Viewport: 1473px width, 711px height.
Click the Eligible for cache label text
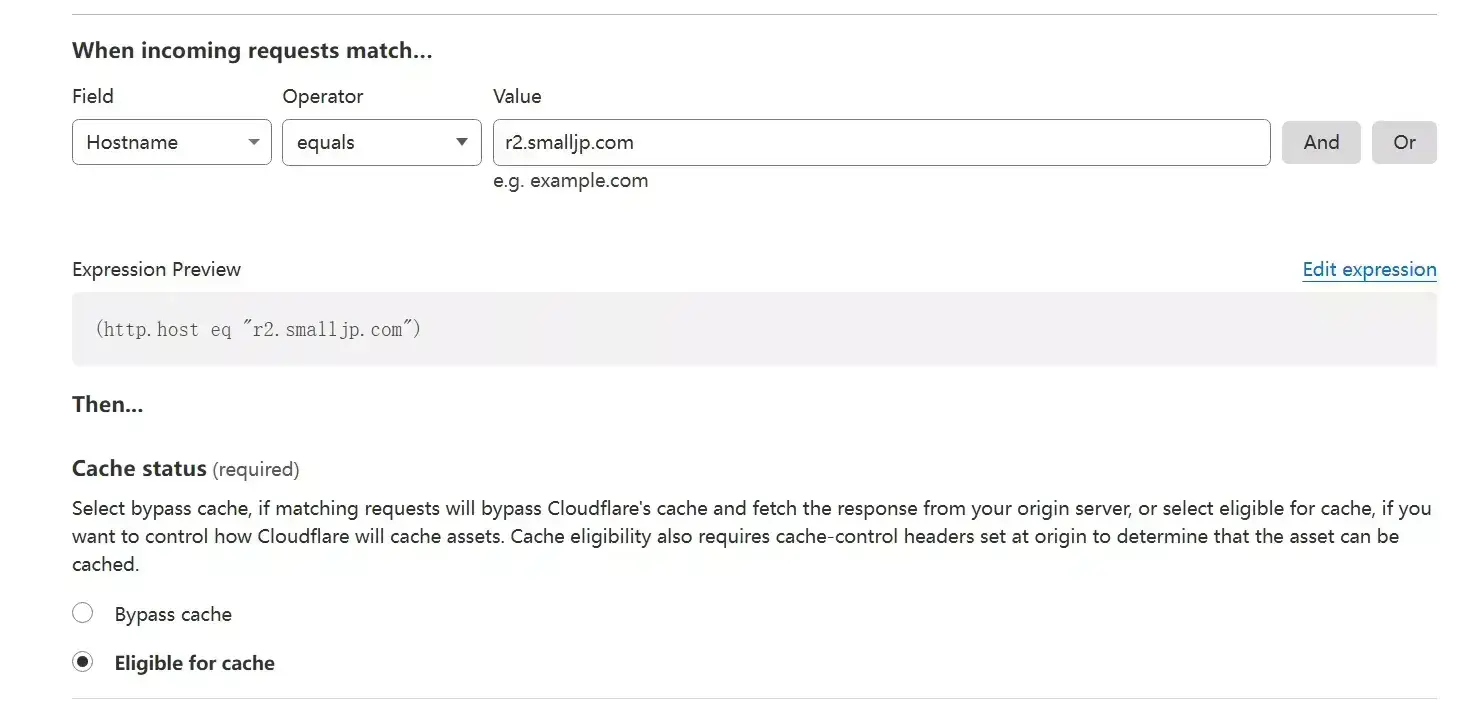195,663
